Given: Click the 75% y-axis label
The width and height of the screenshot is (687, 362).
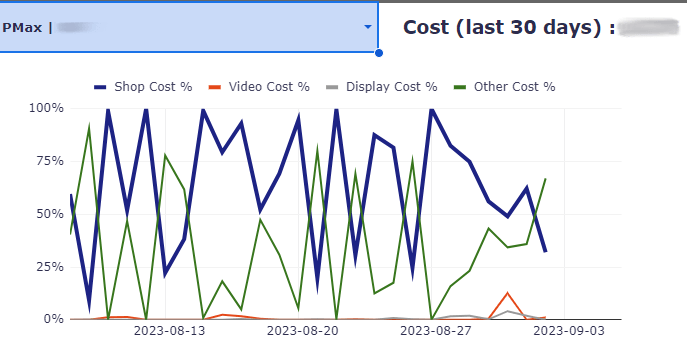Looking at the screenshot, I should coord(50,161).
